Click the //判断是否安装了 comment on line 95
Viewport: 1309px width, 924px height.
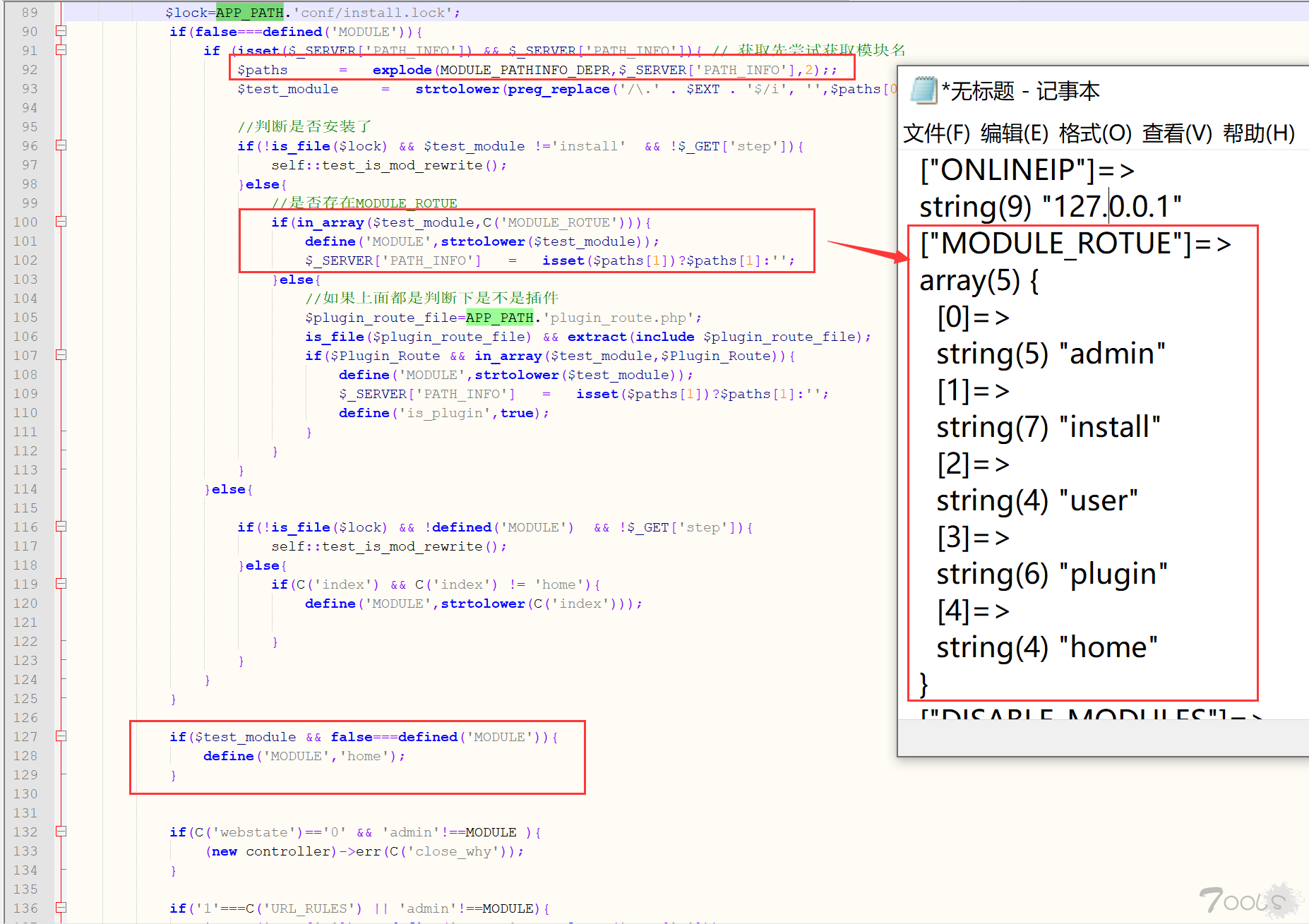pyautogui.click(x=304, y=126)
